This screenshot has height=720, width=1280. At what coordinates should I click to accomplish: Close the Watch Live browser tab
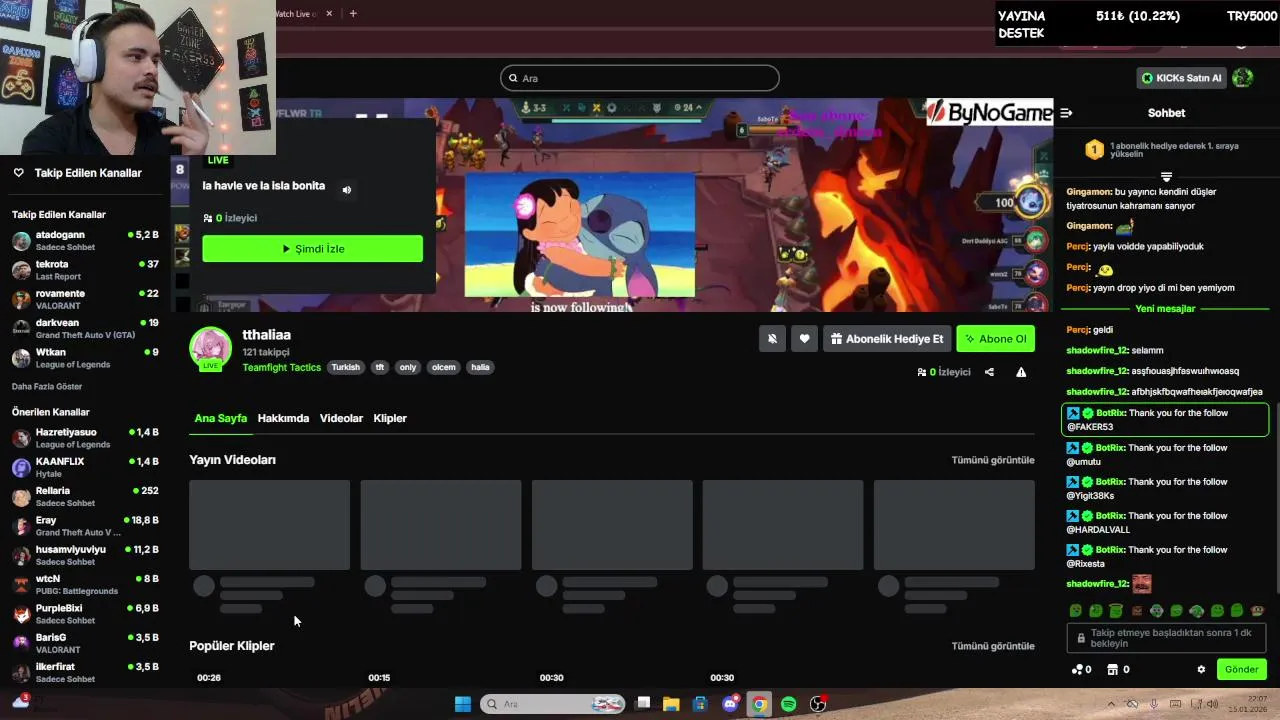tap(329, 13)
